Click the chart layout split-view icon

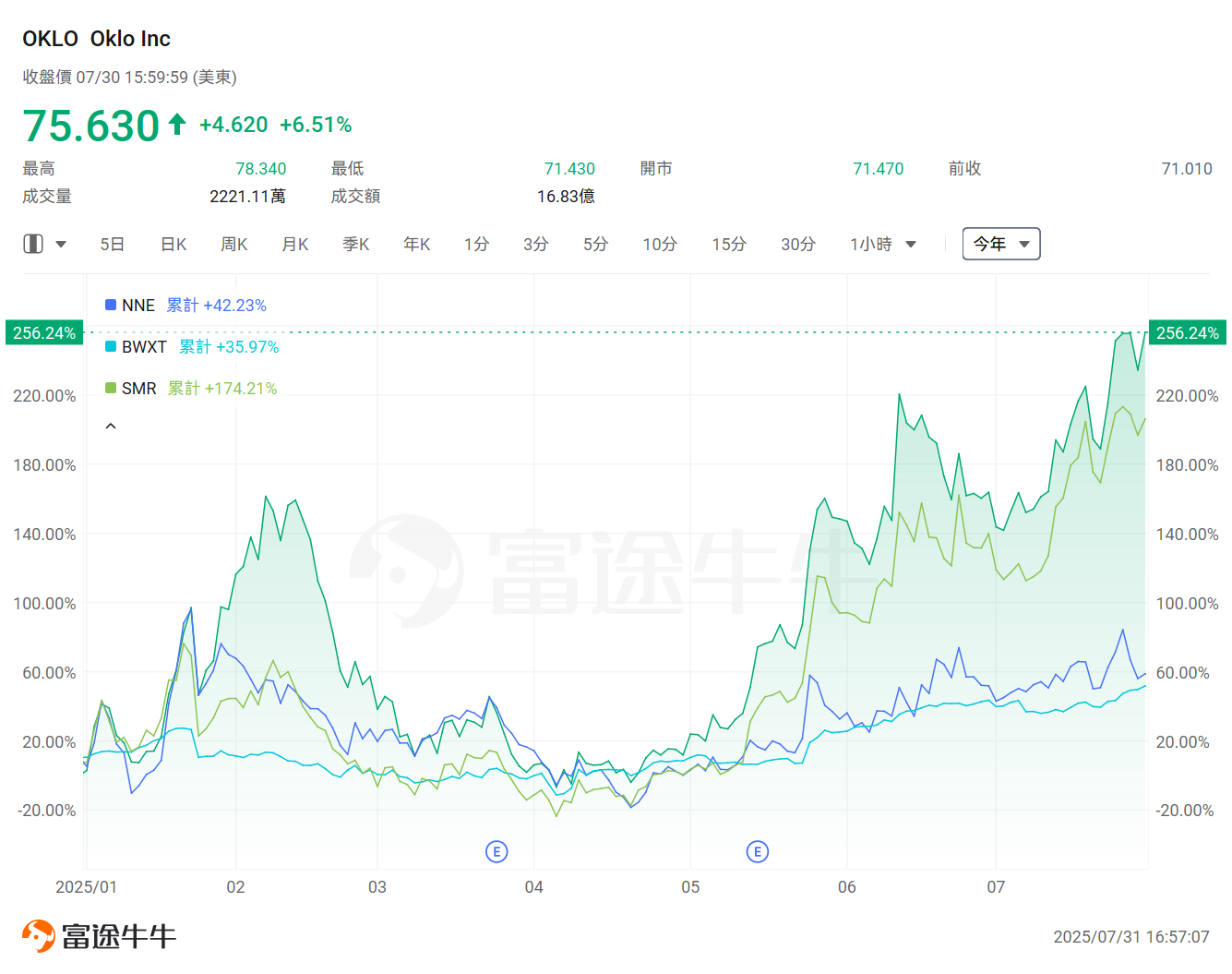pos(33,244)
